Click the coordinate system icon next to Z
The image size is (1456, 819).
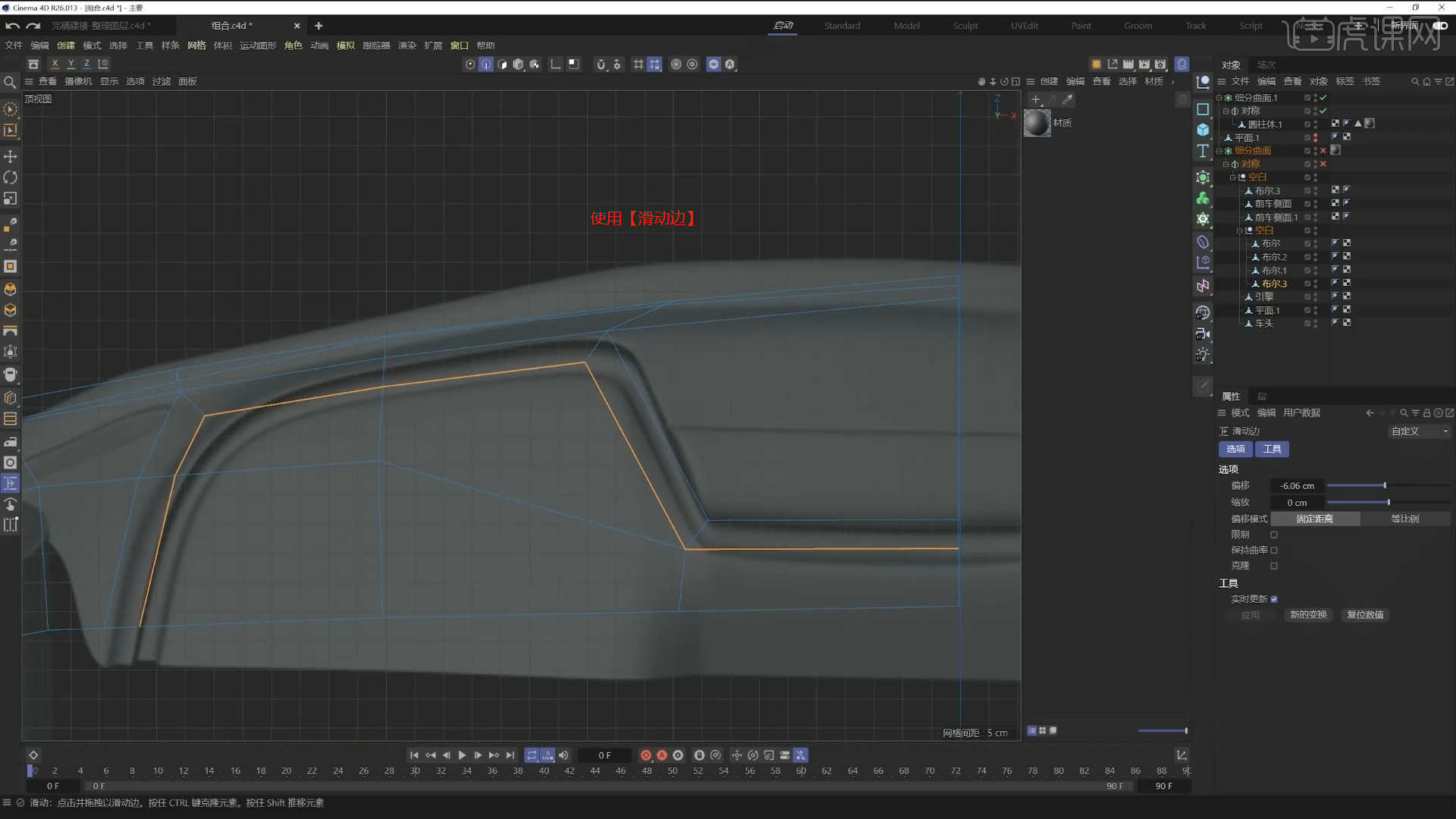click(103, 64)
